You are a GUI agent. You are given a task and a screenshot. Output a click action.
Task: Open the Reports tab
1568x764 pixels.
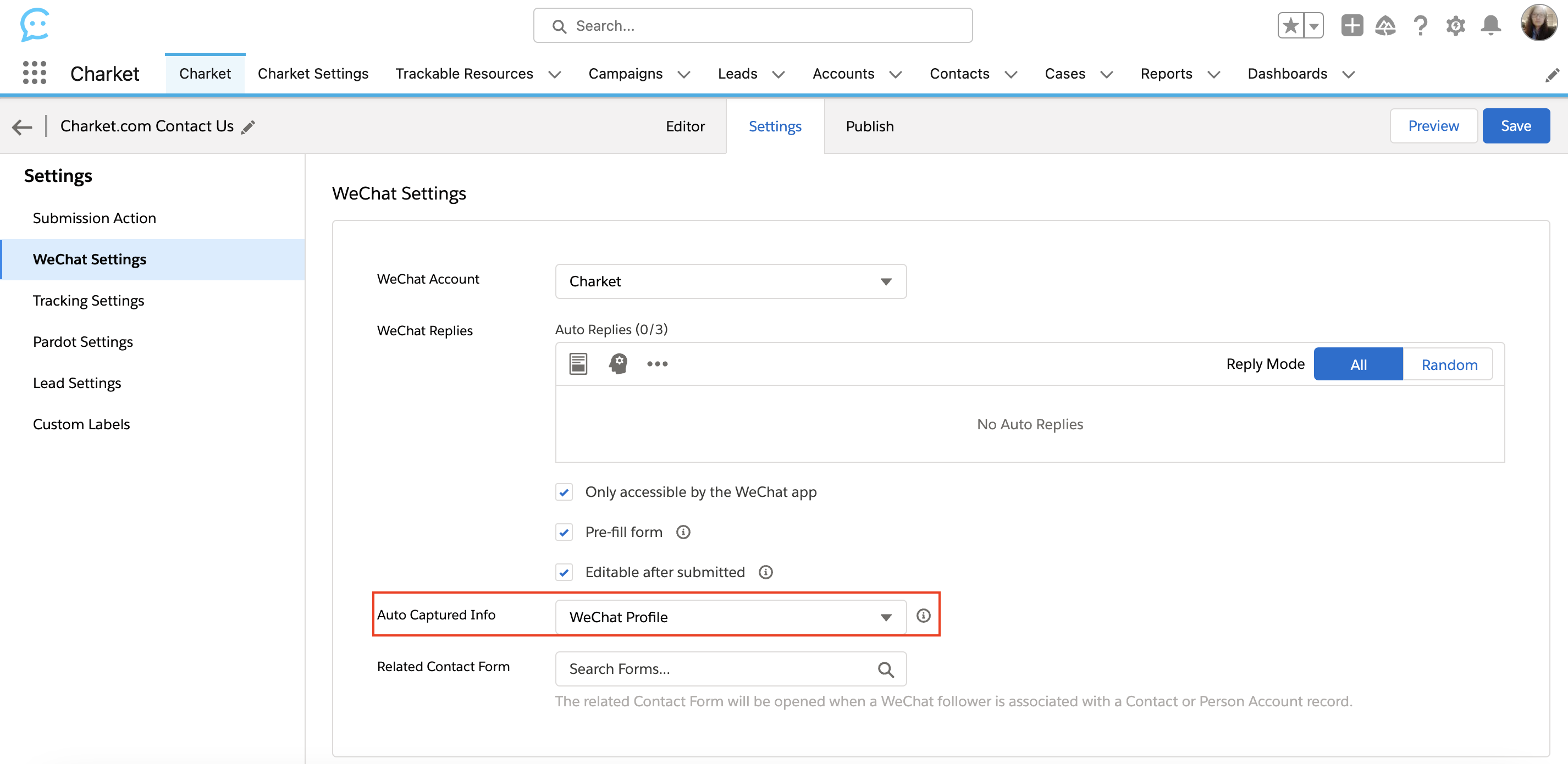click(x=1166, y=74)
